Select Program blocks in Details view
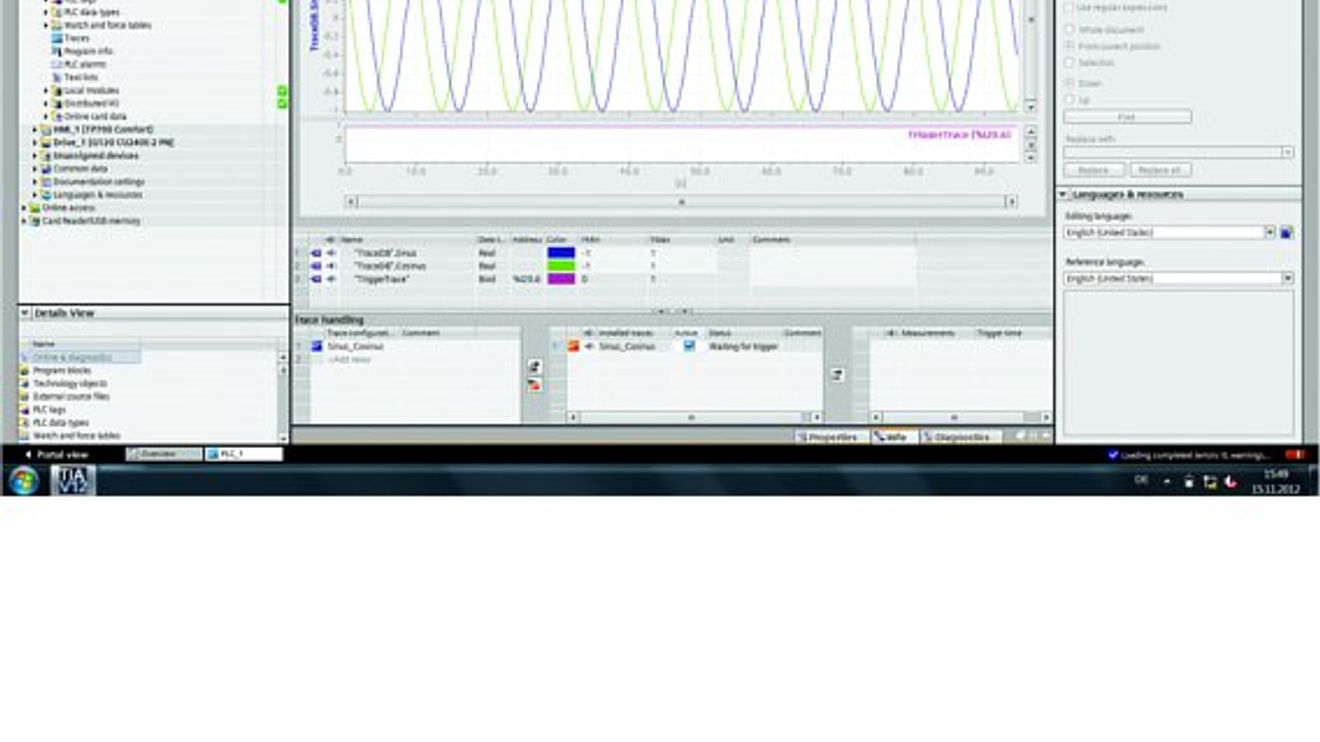 click(x=62, y=370)
